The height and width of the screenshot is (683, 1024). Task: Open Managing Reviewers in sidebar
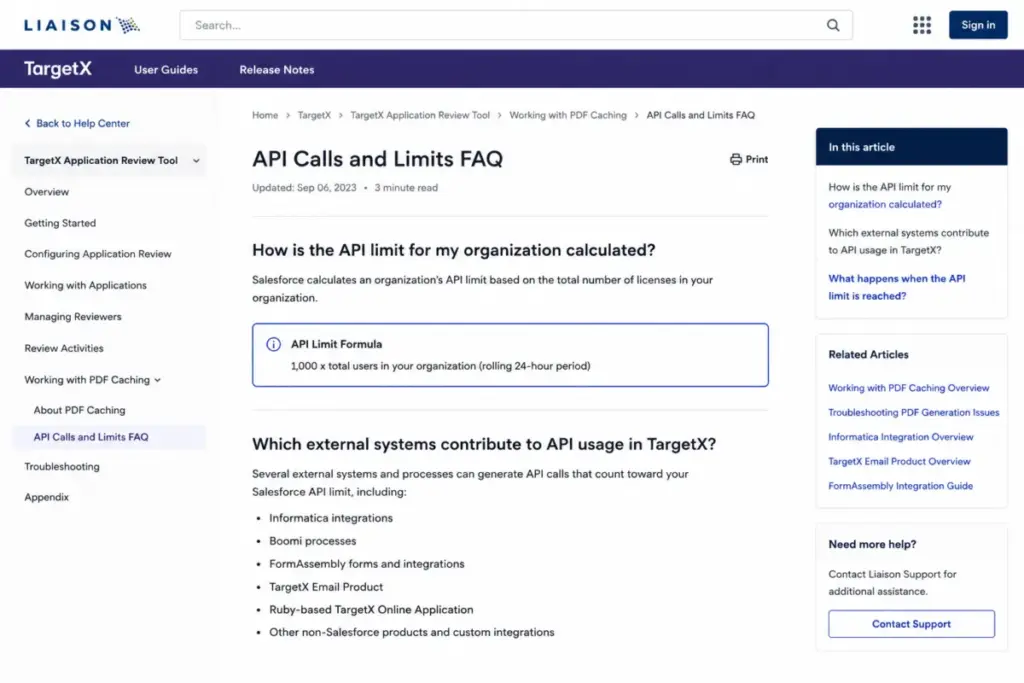coord(73,317)
